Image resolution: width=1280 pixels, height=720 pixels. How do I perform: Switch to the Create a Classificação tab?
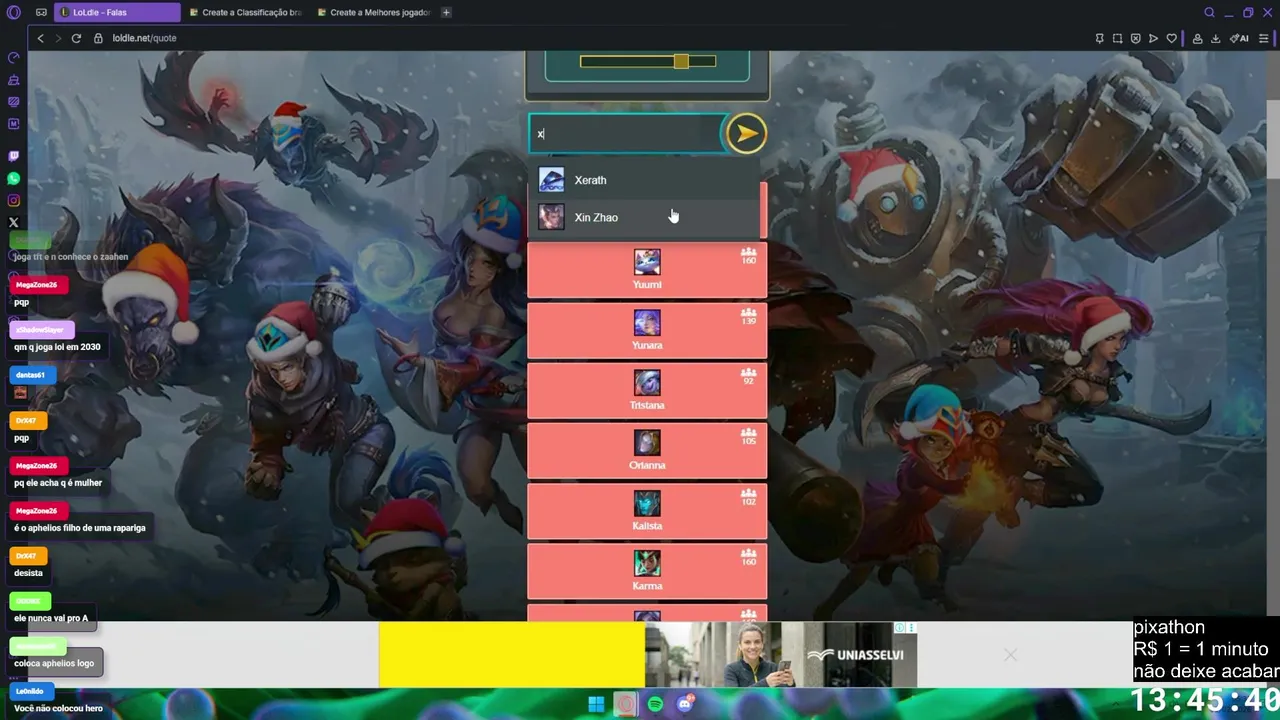[245, 13]
